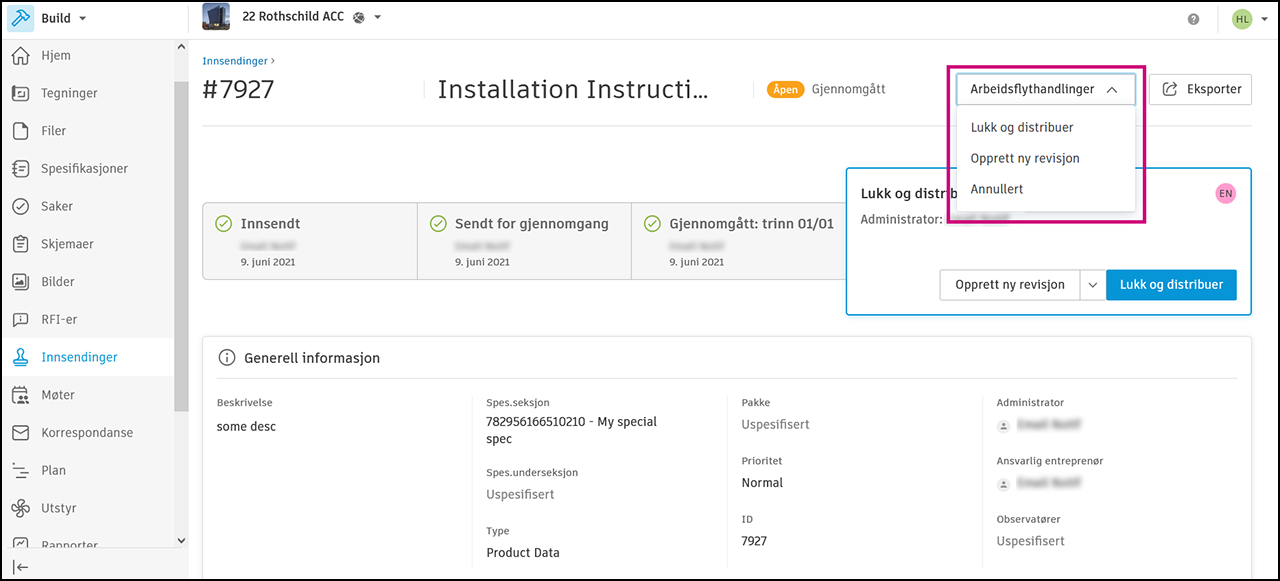
Task: Click the Tegninger drawings icon
Action: coord(20,94)
